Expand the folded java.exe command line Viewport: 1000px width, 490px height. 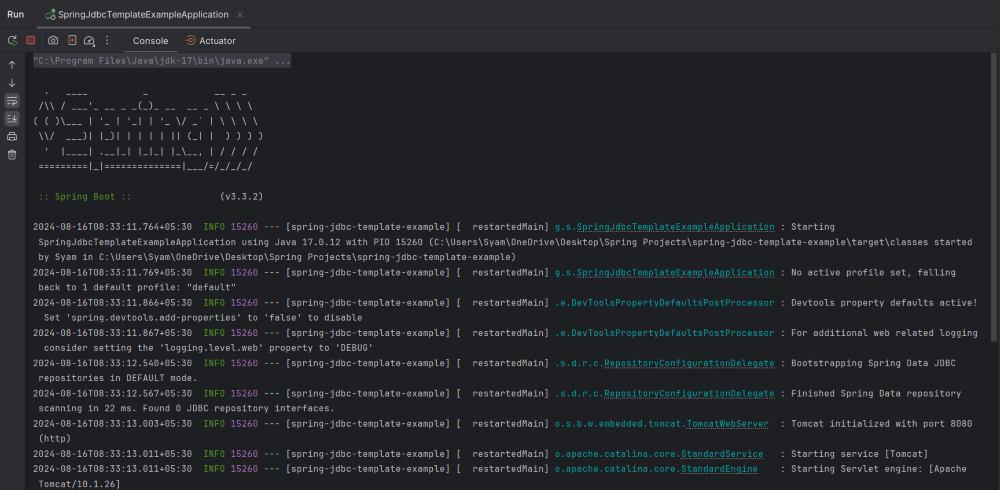click(162, 61)
